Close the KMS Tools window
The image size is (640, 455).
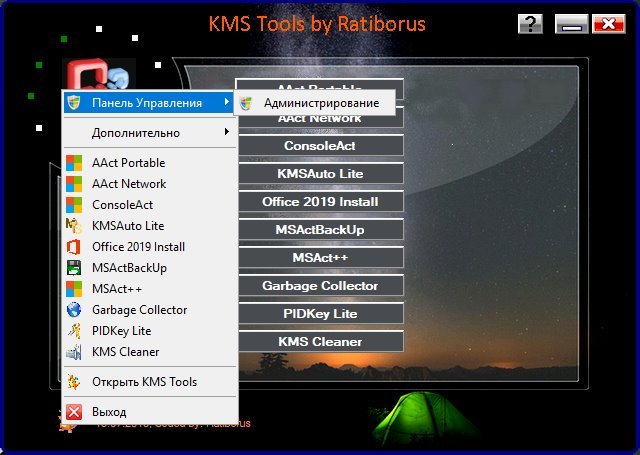609,24
